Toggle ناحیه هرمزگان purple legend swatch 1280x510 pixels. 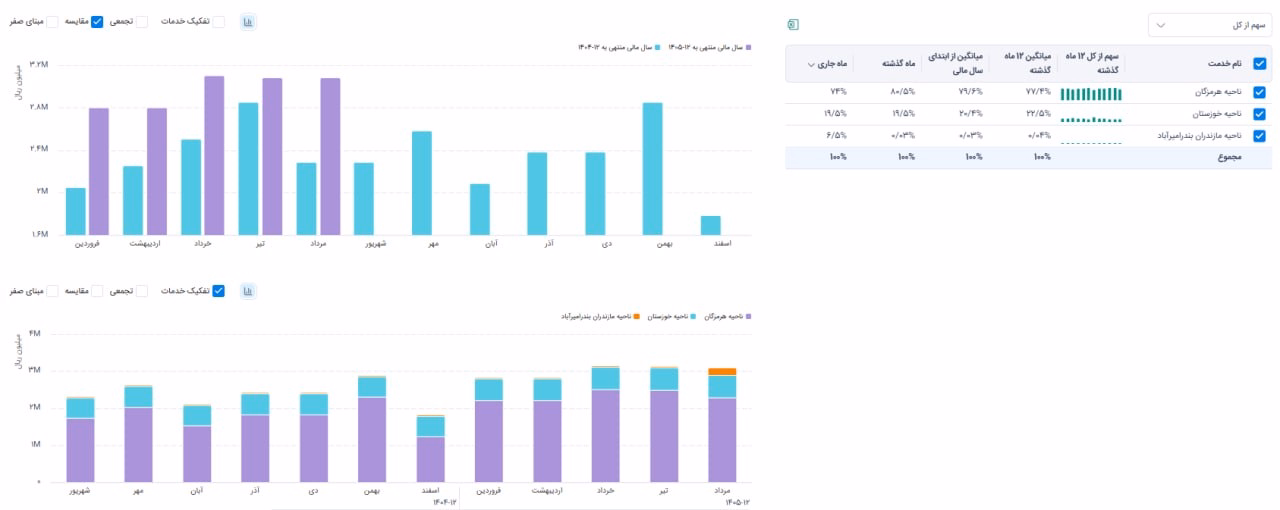tap(748, 316)
